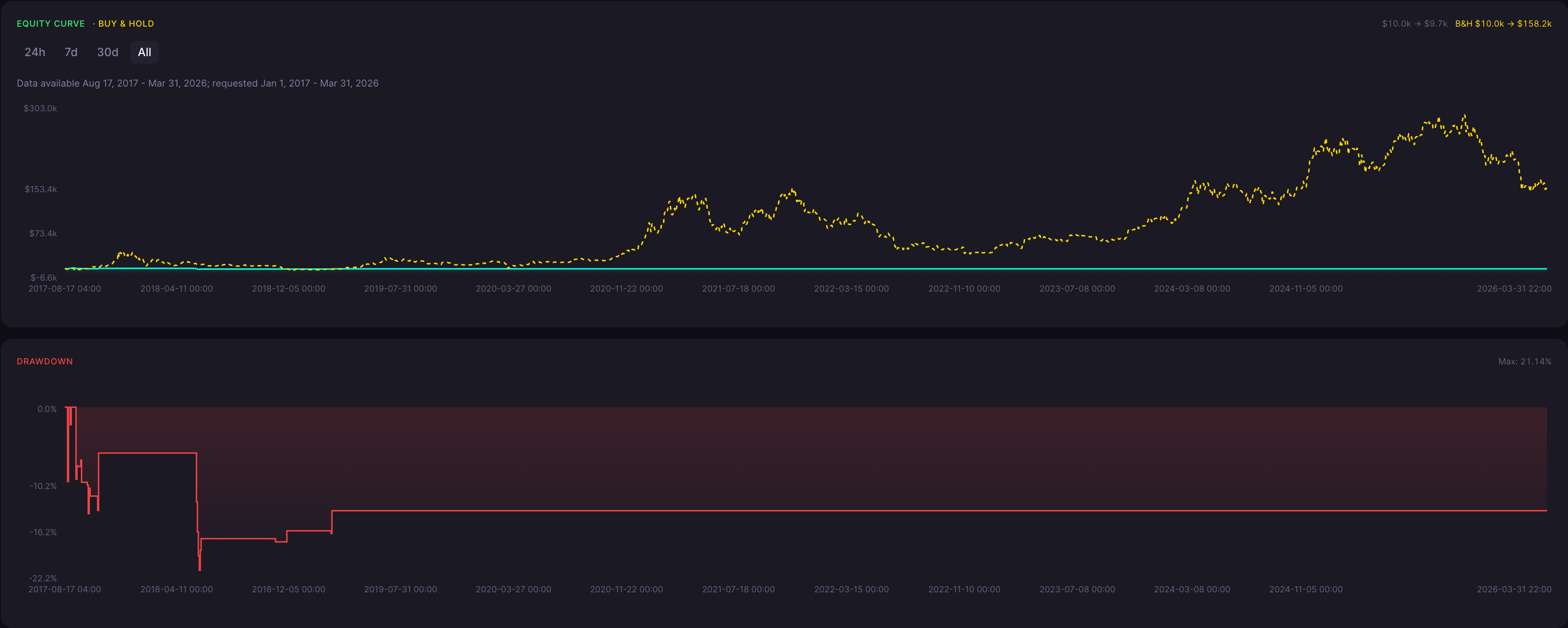Click the 0.0% drawdown axis label
This screenshot has height=628, width=1568.
pyautogui.click(x=47, y=410)
